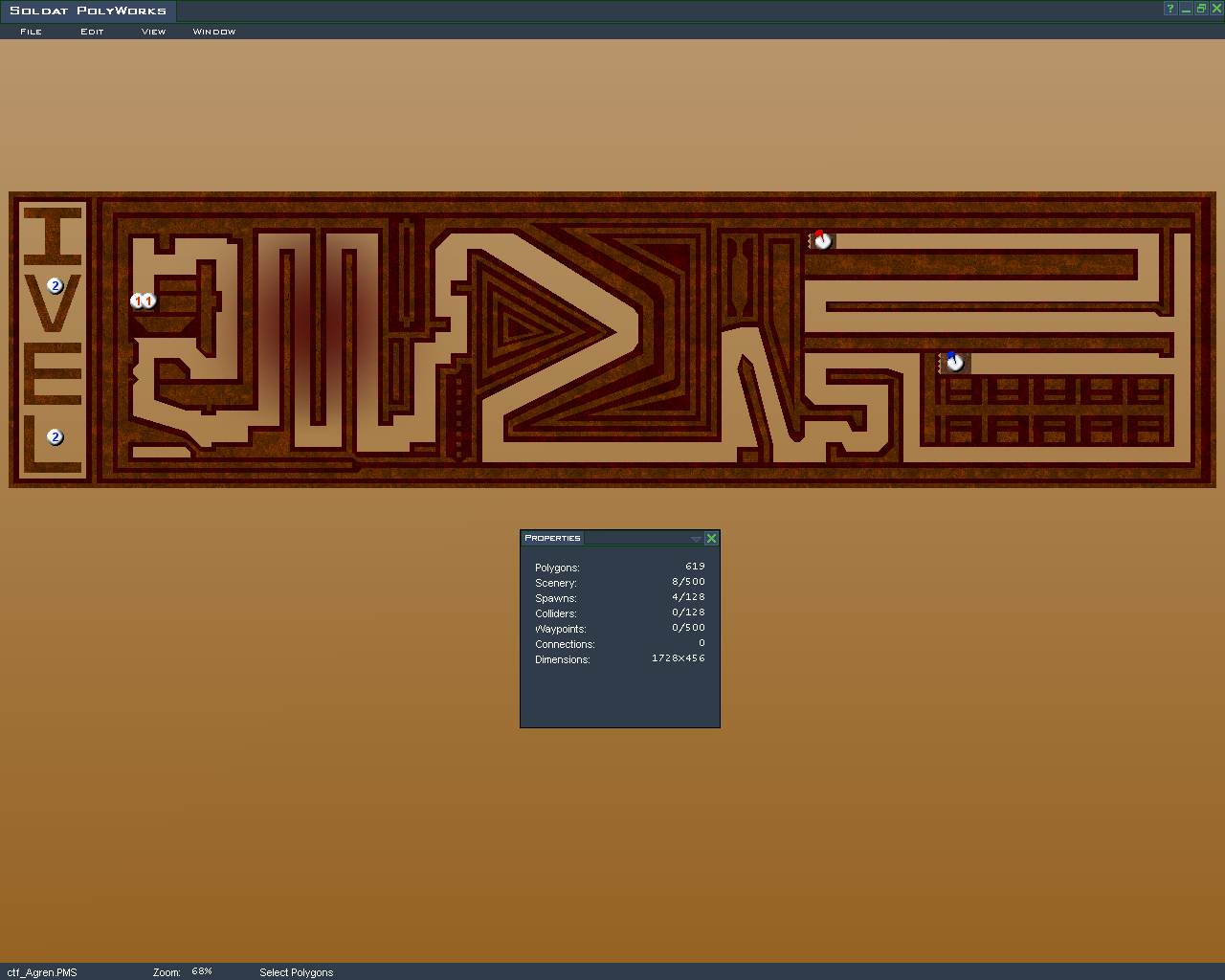This screenshot has height=980, width=1225.
Task: Open the View menu
Action: (x=153, y=32)
